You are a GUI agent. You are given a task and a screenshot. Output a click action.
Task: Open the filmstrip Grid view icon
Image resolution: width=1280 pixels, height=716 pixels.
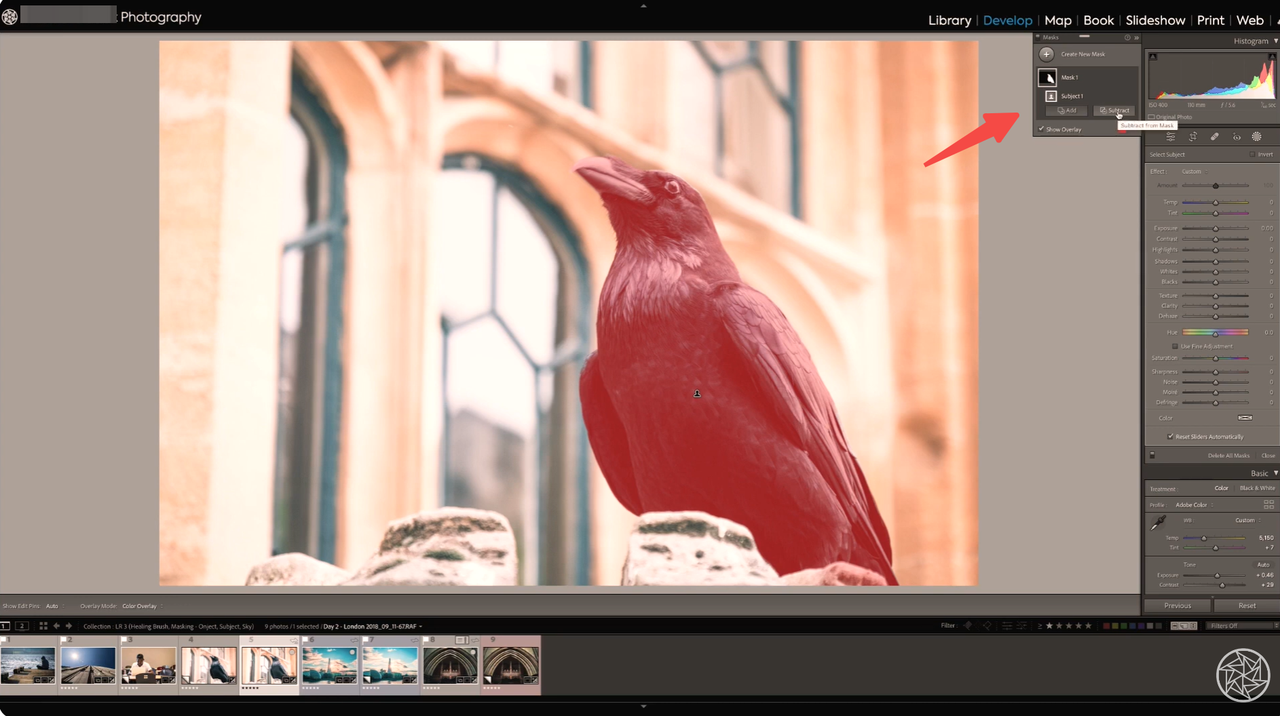[43, 626]
